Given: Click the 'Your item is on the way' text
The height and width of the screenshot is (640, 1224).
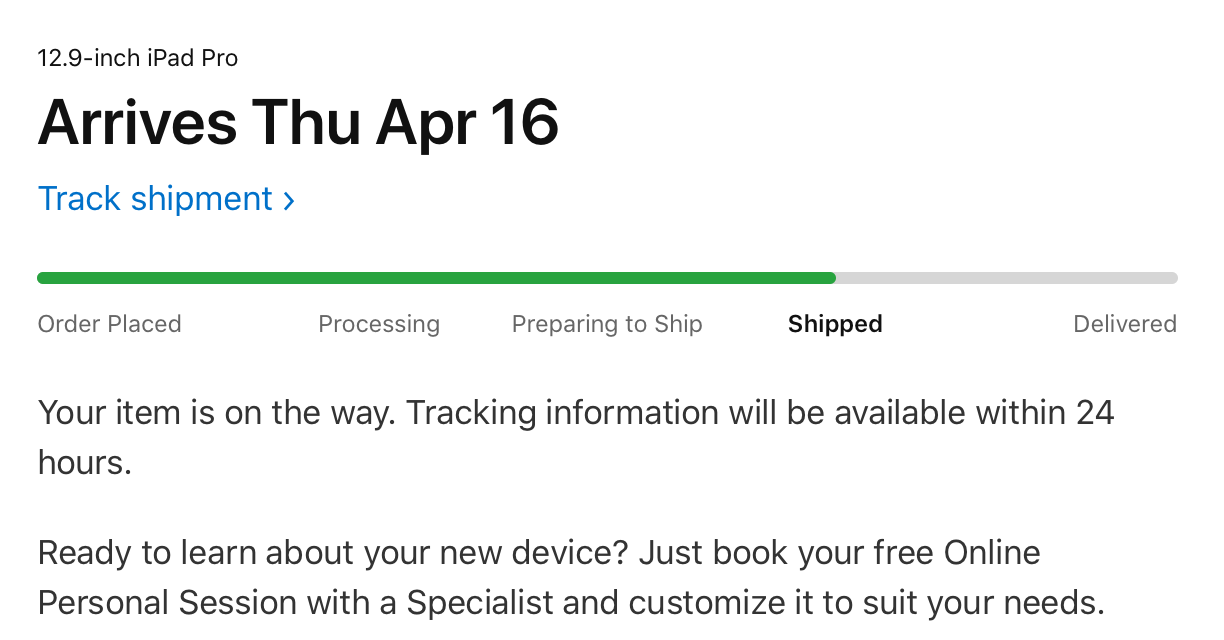Looking at the screenshot, I should pyautogui.click(x=217, y=412).
